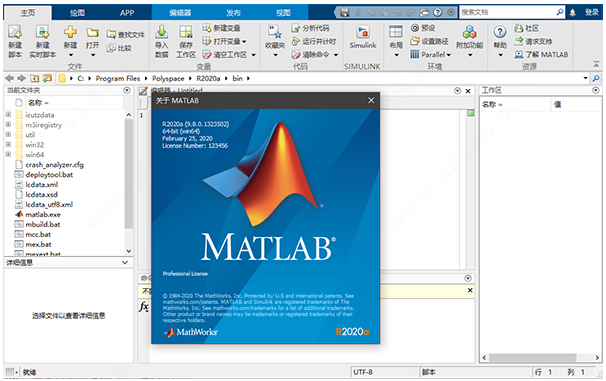Click the 导入数据 import data icon

[161, 32]
